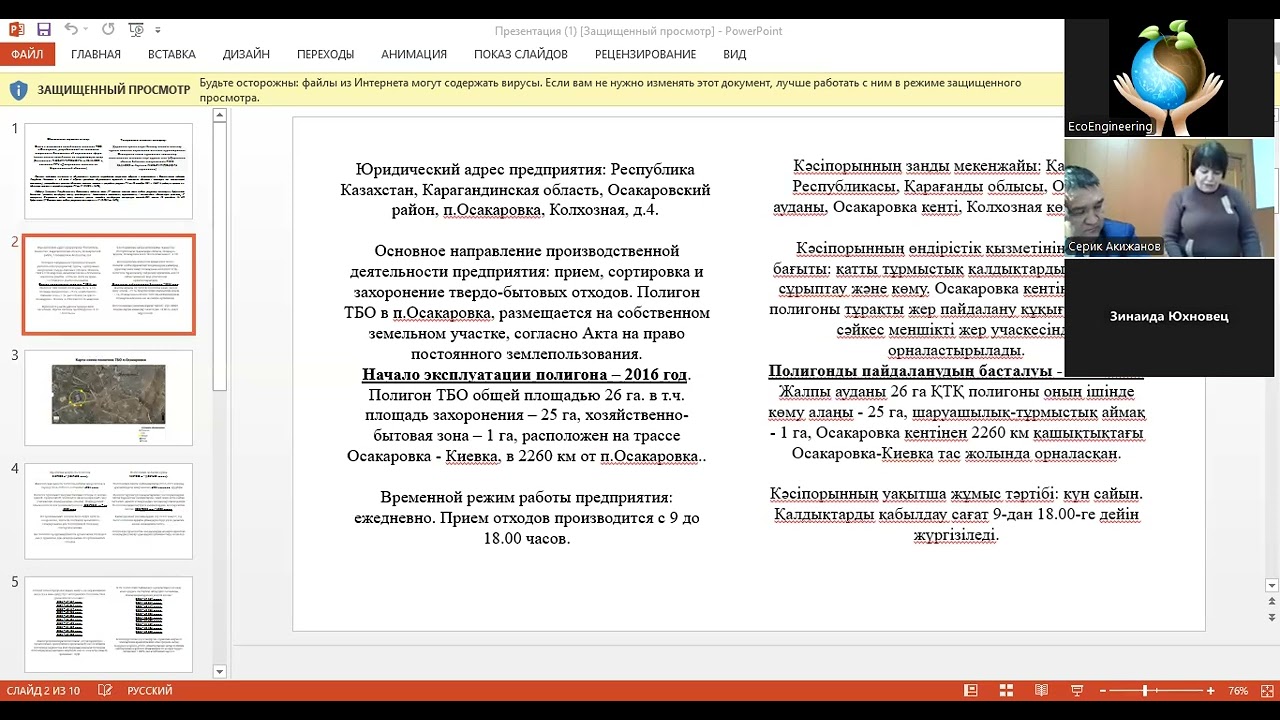Click the zoom slider handle
1280x720 pixels.
1145,691
